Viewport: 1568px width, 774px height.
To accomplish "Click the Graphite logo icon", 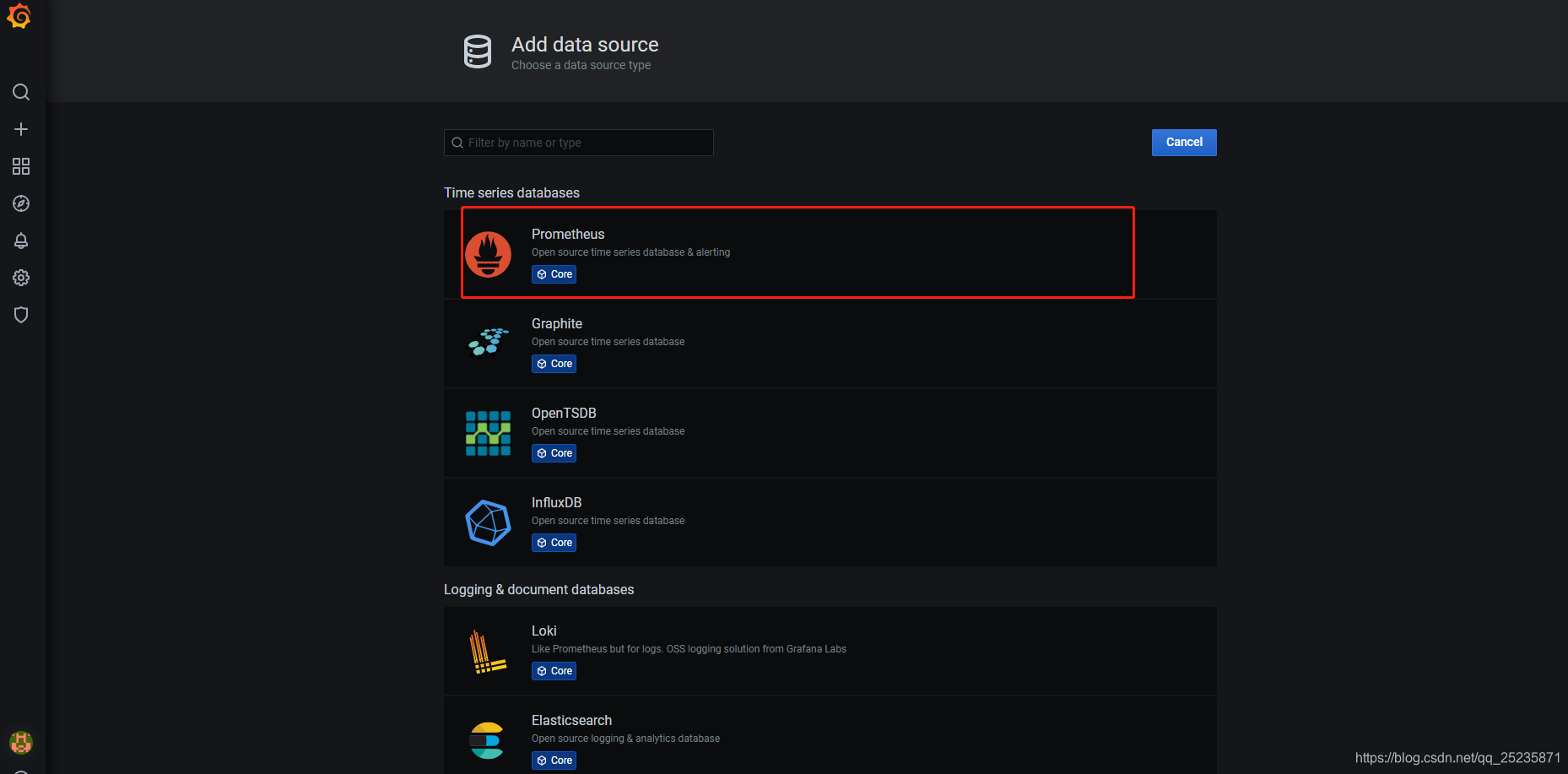I will pos(488,343).
